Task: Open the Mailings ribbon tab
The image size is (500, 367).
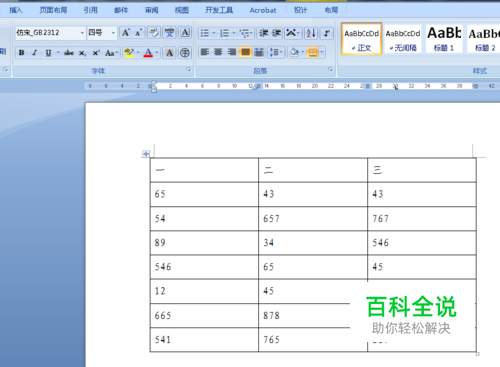Action: click(x=121, y=10)
